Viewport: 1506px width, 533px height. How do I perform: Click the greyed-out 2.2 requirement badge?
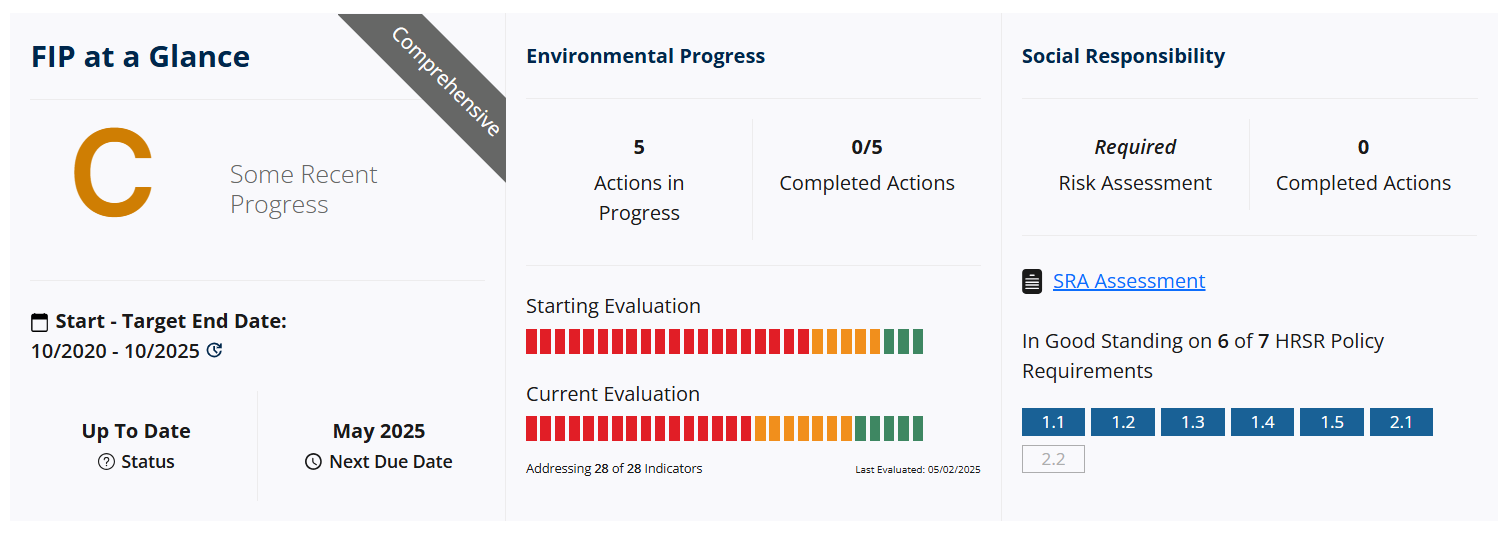click(1053, 459)
